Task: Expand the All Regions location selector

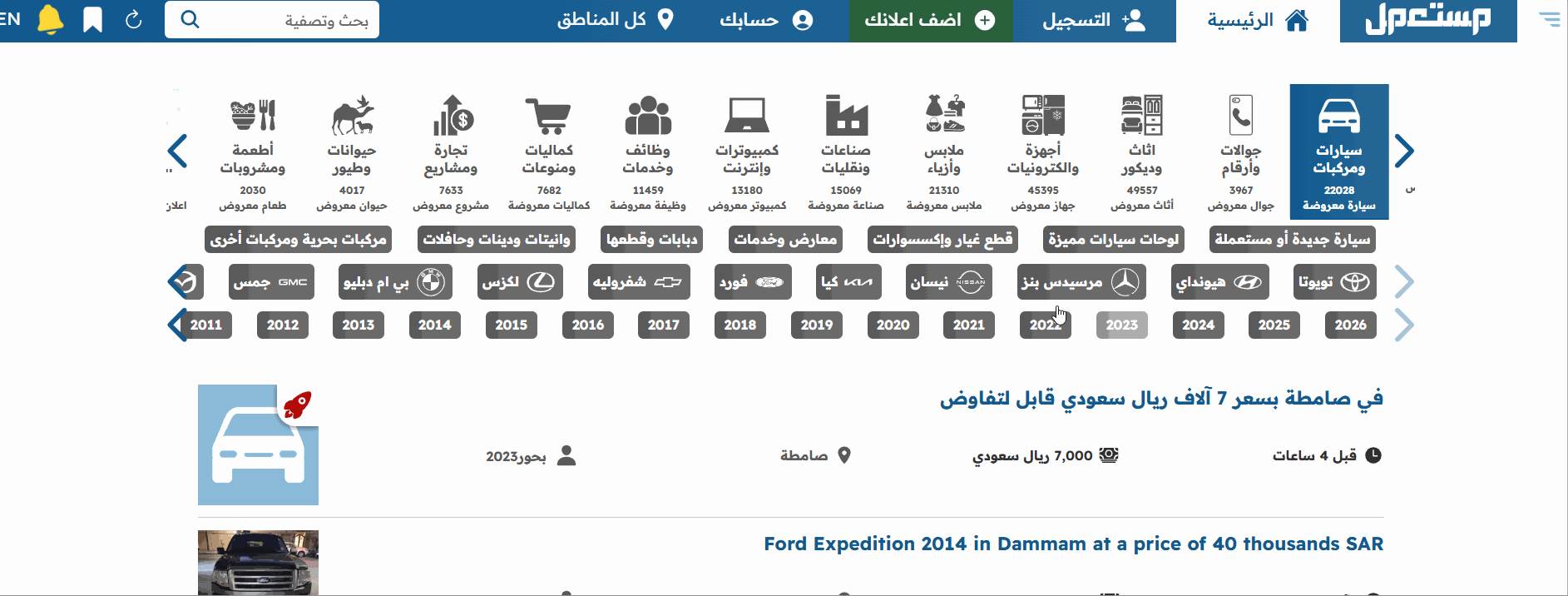Action: pos(615,20)
